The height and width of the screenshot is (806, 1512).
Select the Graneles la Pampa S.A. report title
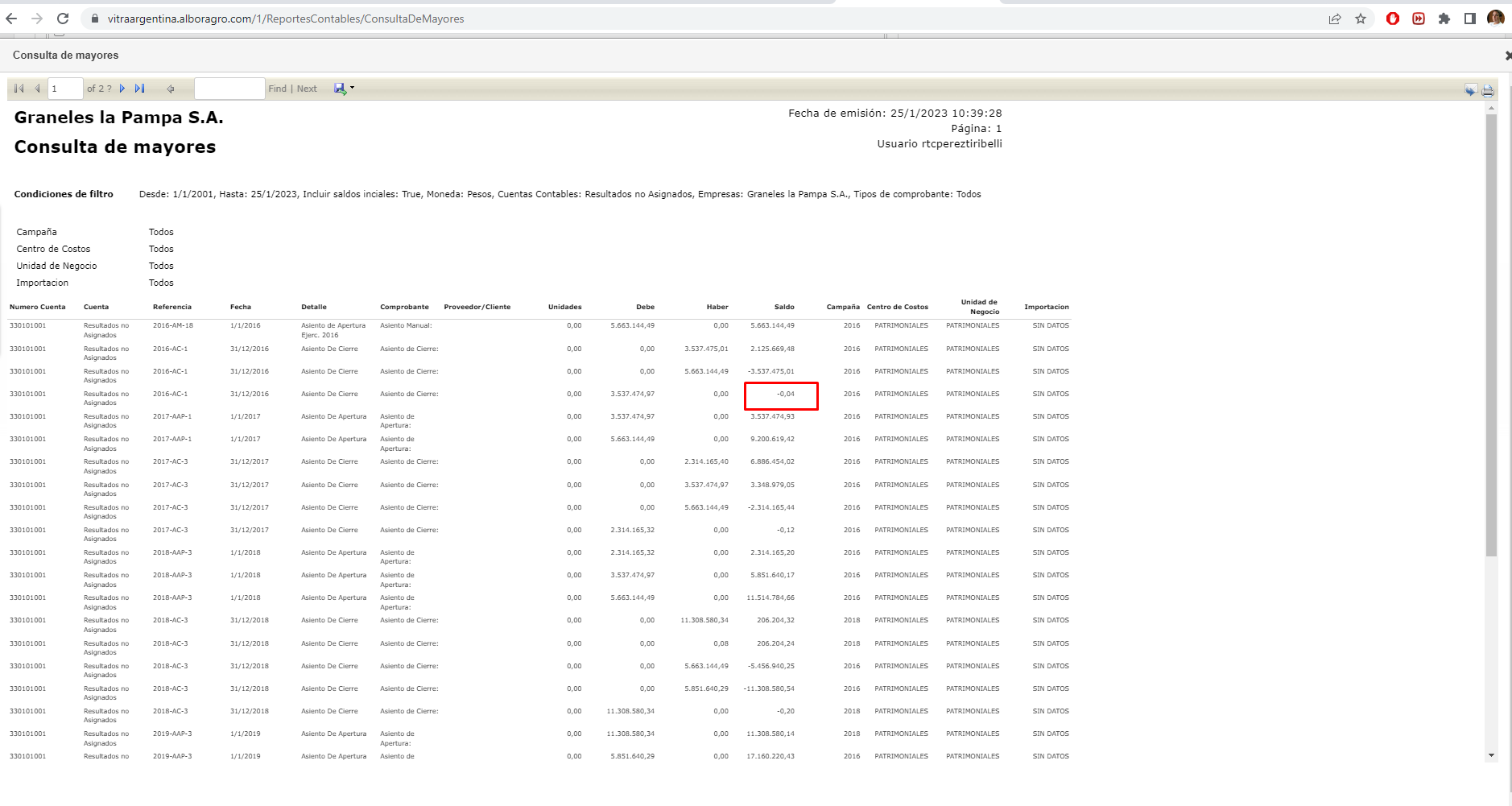coord(119,118)
